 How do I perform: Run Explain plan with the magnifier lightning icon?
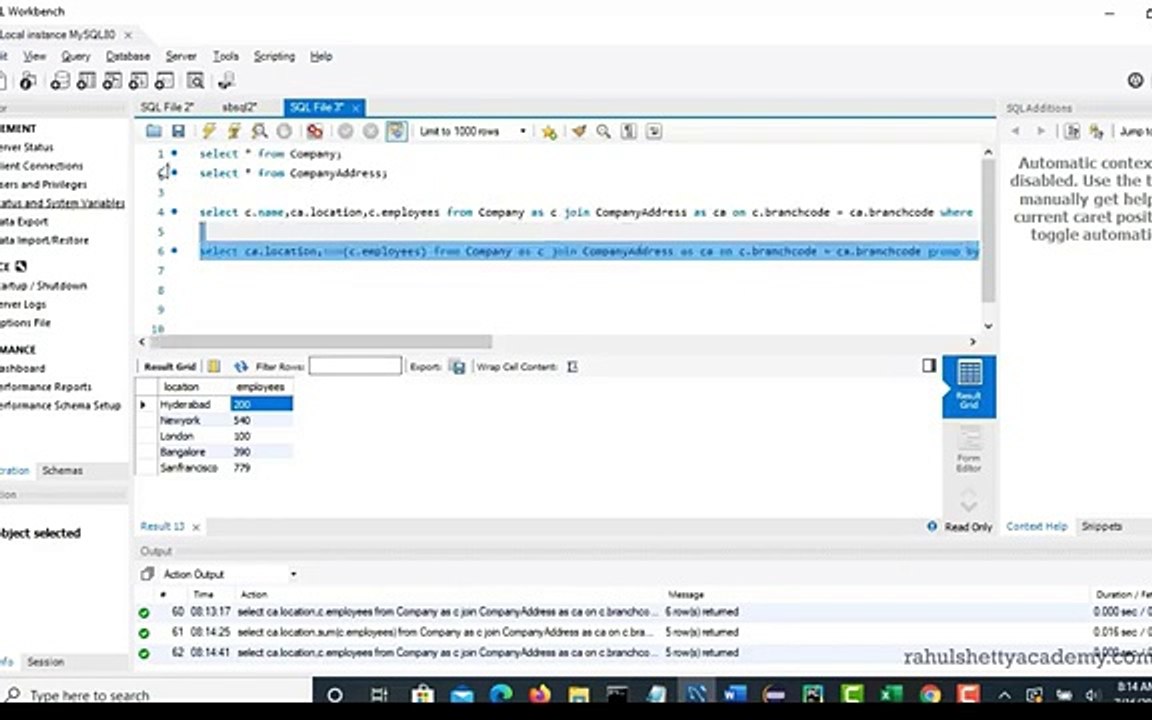coord(259,132)
